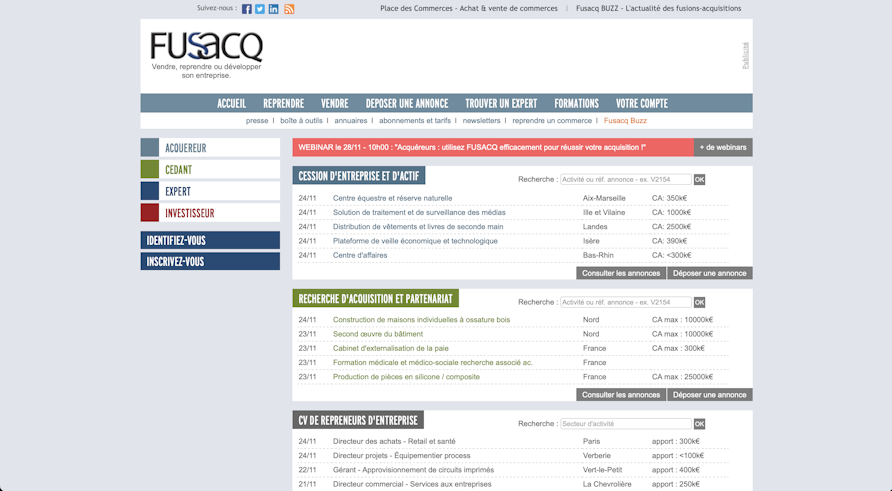Focus the Cession d'entreprise search field

point(626,179)
